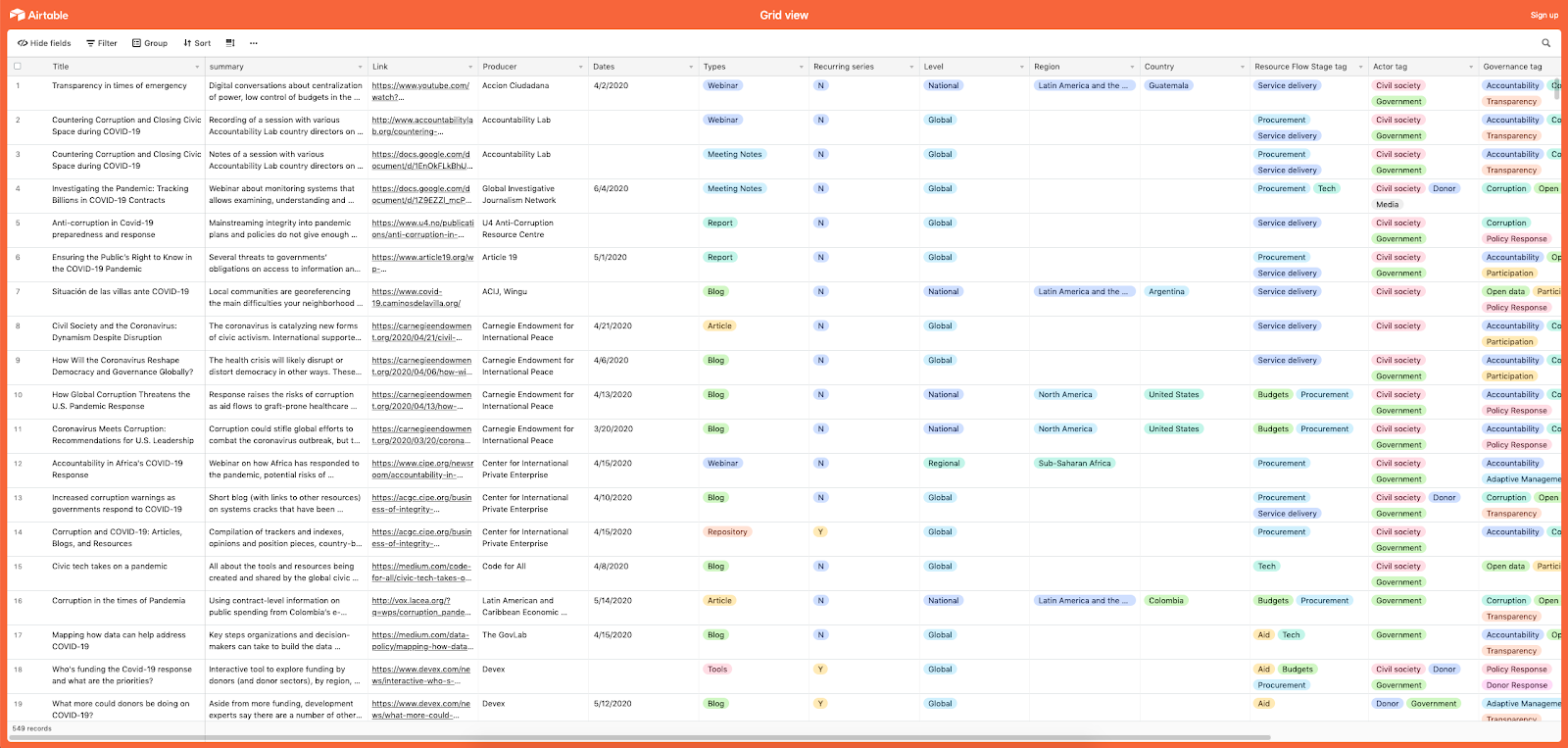Expand the Level column dropdown arrow
Screen dimensions: 1568x748
(1022, 67)
